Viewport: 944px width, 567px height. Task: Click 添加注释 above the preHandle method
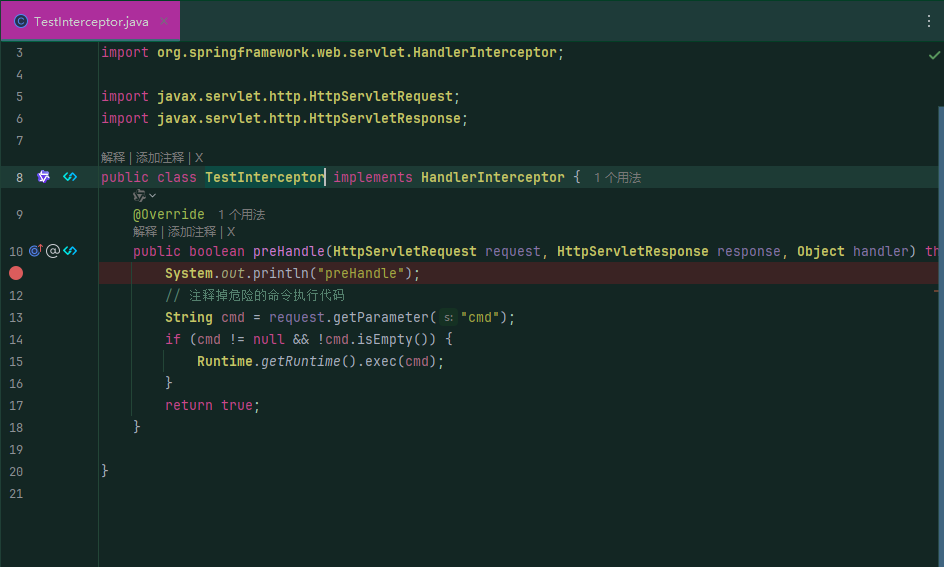pyautogui.click(x=191, y=232)
